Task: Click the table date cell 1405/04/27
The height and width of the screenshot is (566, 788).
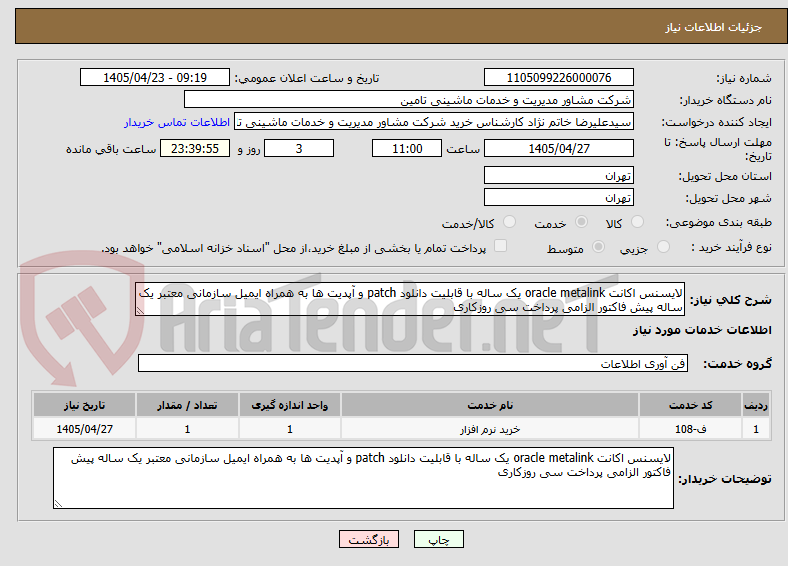Action: pos(84,429)
